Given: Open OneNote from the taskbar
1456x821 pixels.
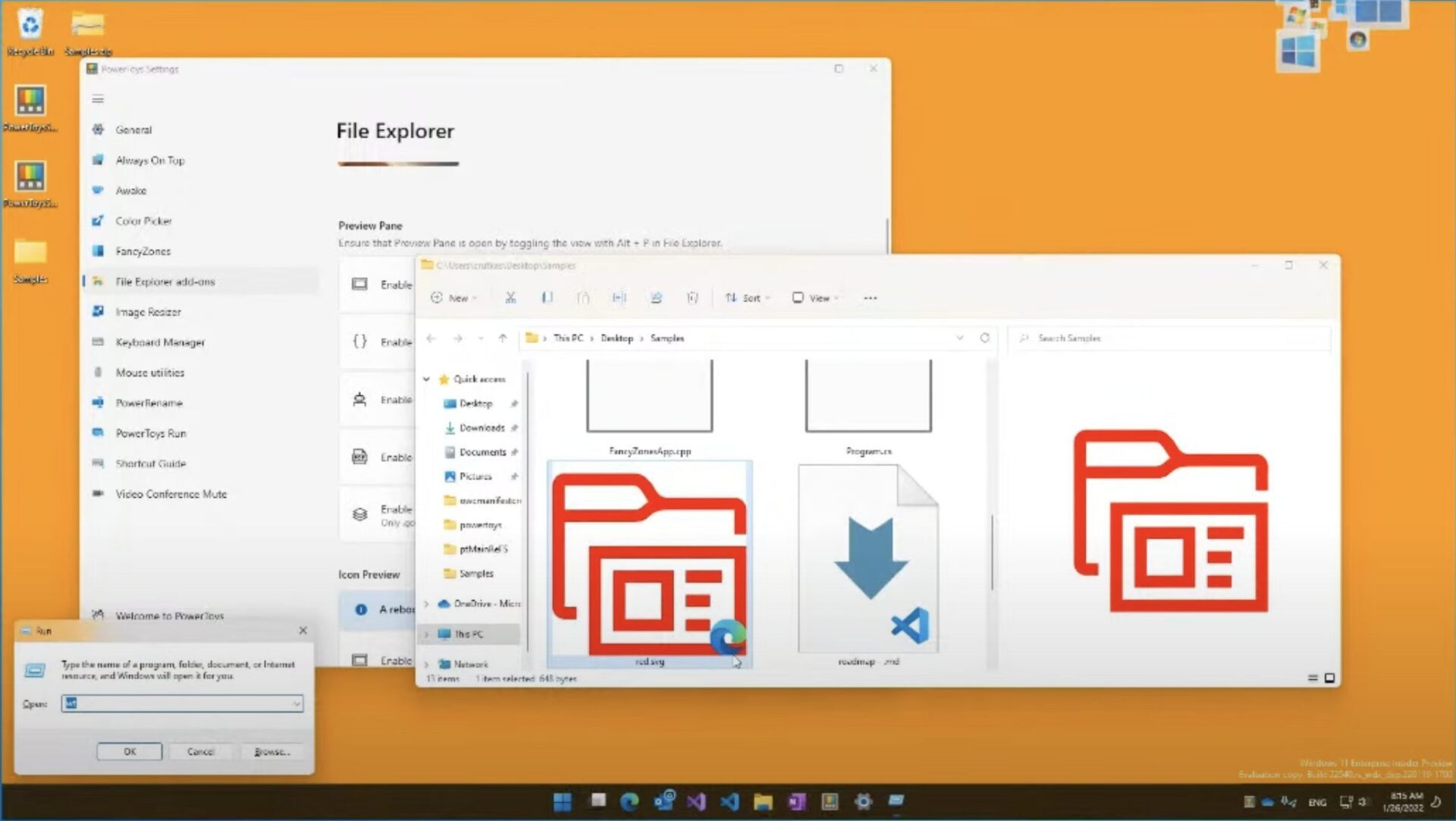Looking at the screenshot, I should [796, 801].
